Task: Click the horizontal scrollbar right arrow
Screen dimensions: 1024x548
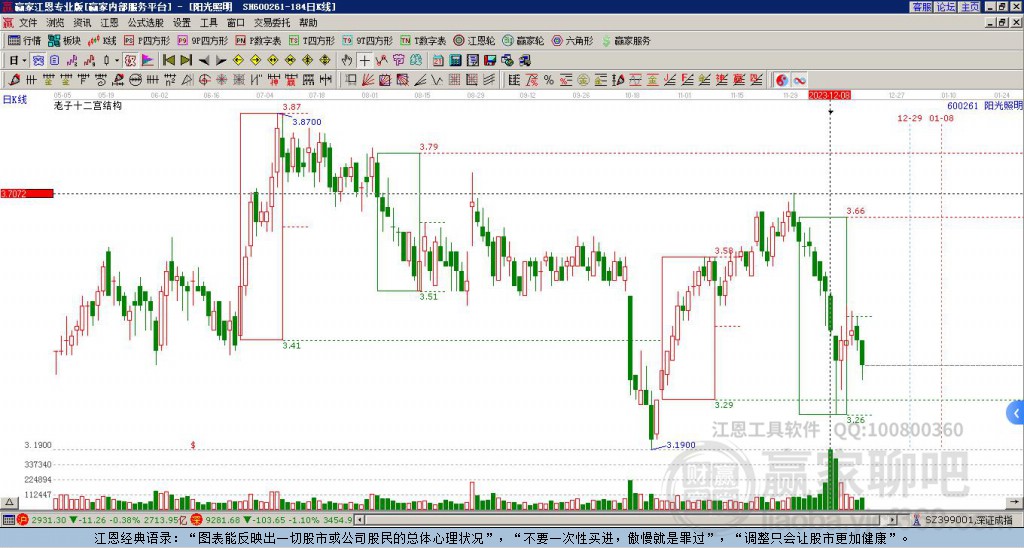Action: 893,521
